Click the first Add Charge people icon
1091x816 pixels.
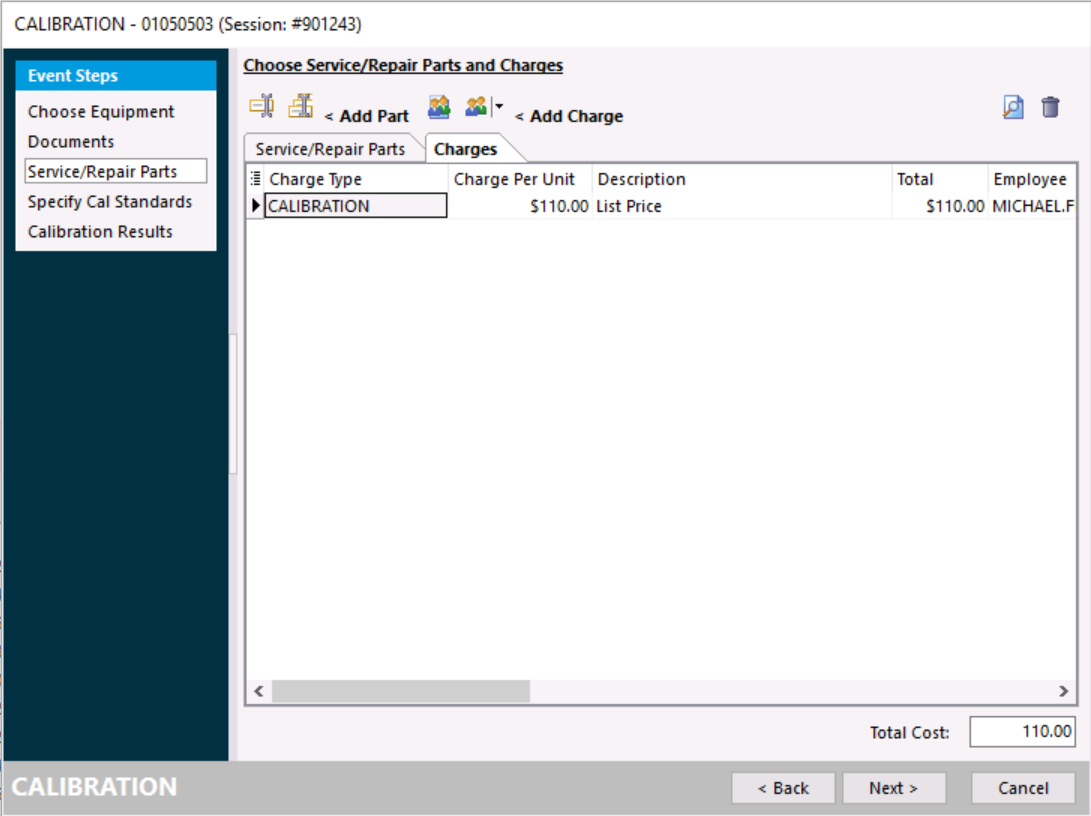(439, 107)
